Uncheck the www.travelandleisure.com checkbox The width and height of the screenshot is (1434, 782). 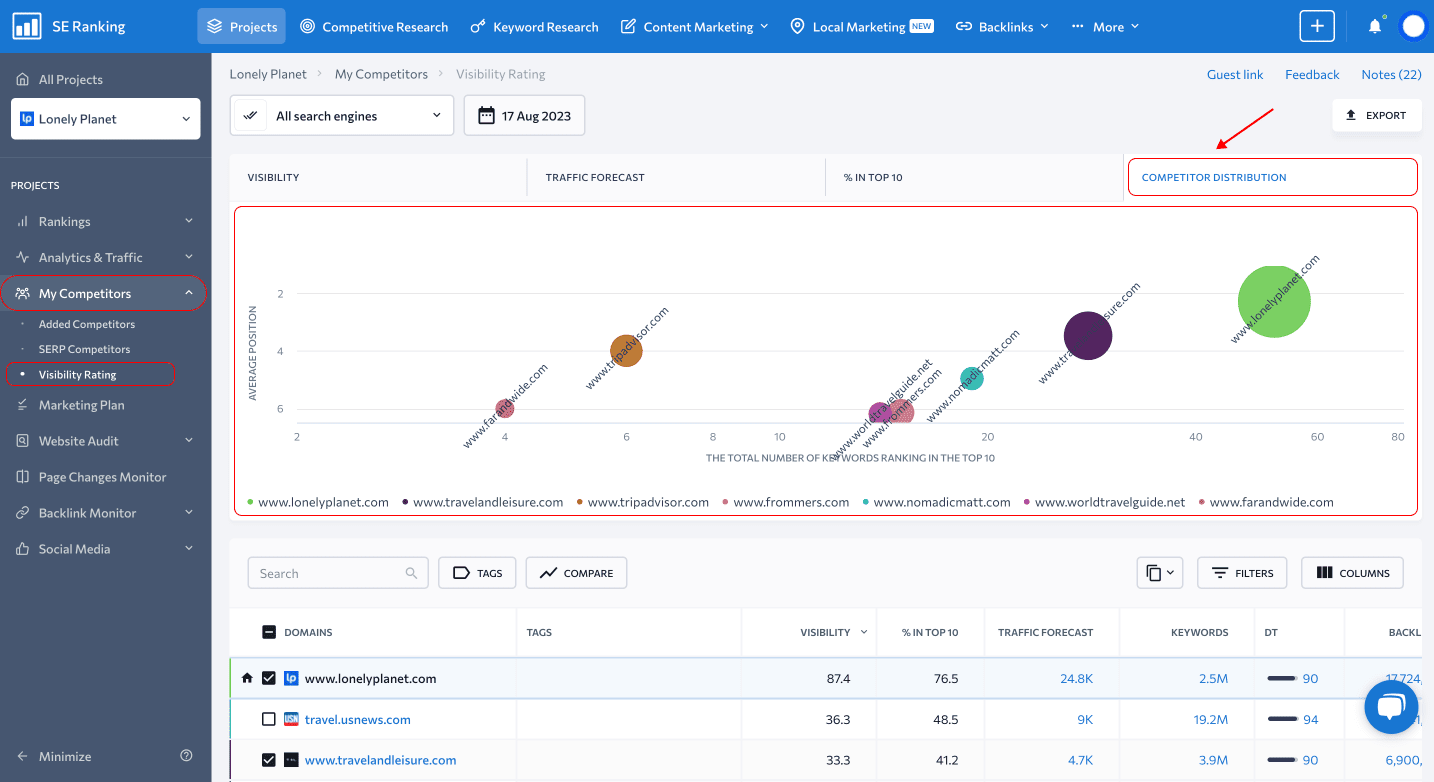coord(269,760)
